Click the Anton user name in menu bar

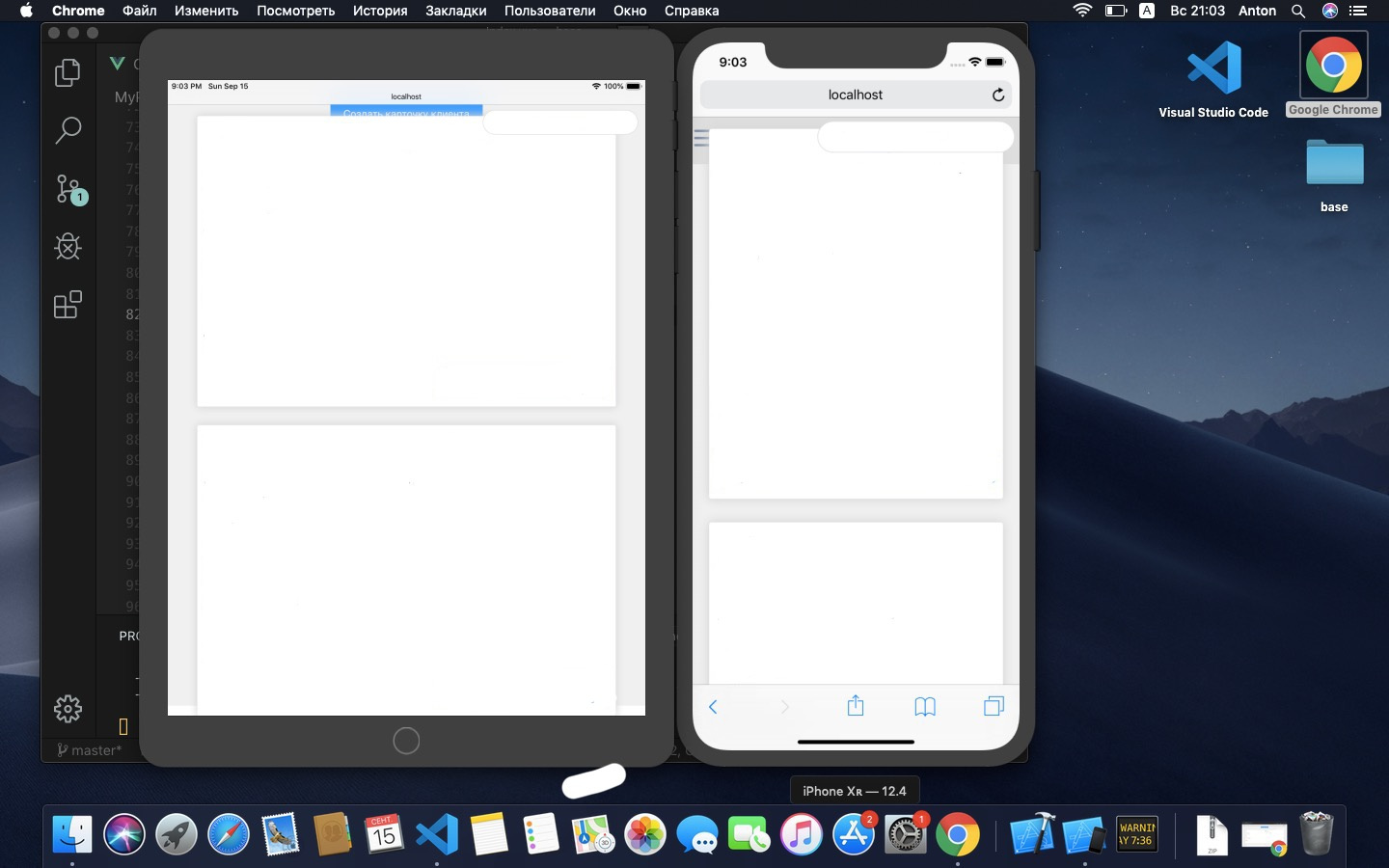click(1257, 11)
